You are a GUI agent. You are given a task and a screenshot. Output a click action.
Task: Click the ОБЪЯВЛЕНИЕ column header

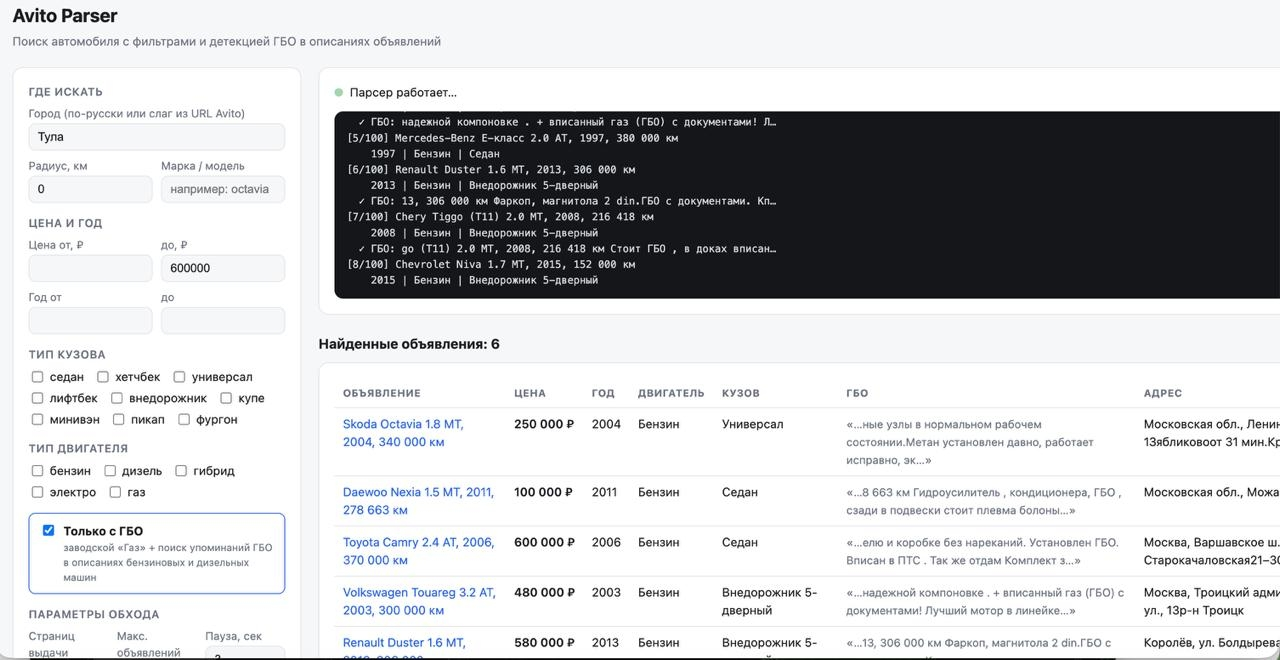[382, 393]
